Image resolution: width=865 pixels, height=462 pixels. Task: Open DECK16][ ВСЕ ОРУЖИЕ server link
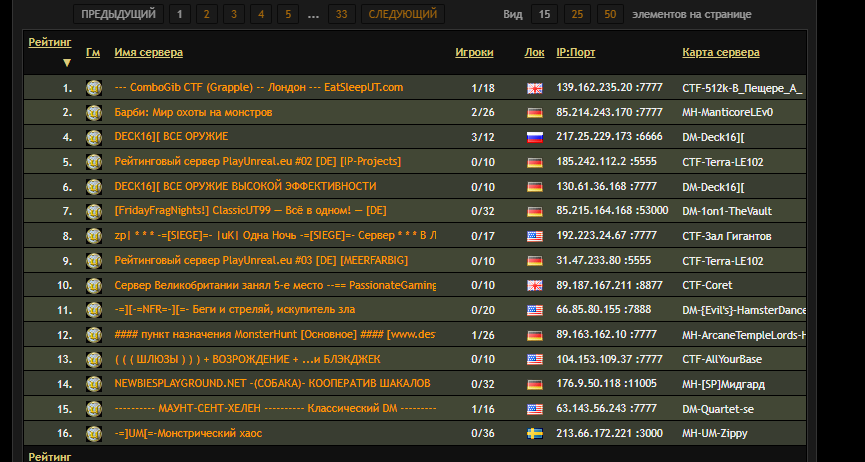click(172, 136)
